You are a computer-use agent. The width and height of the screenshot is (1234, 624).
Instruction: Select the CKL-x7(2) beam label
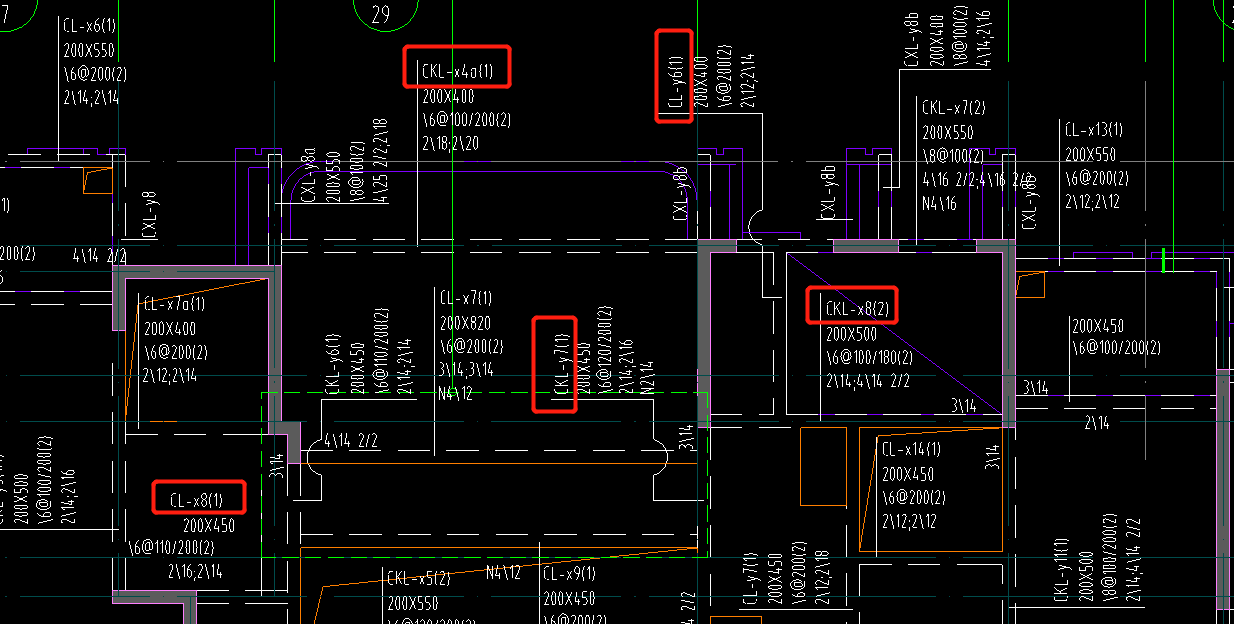(x=954, y=108)
